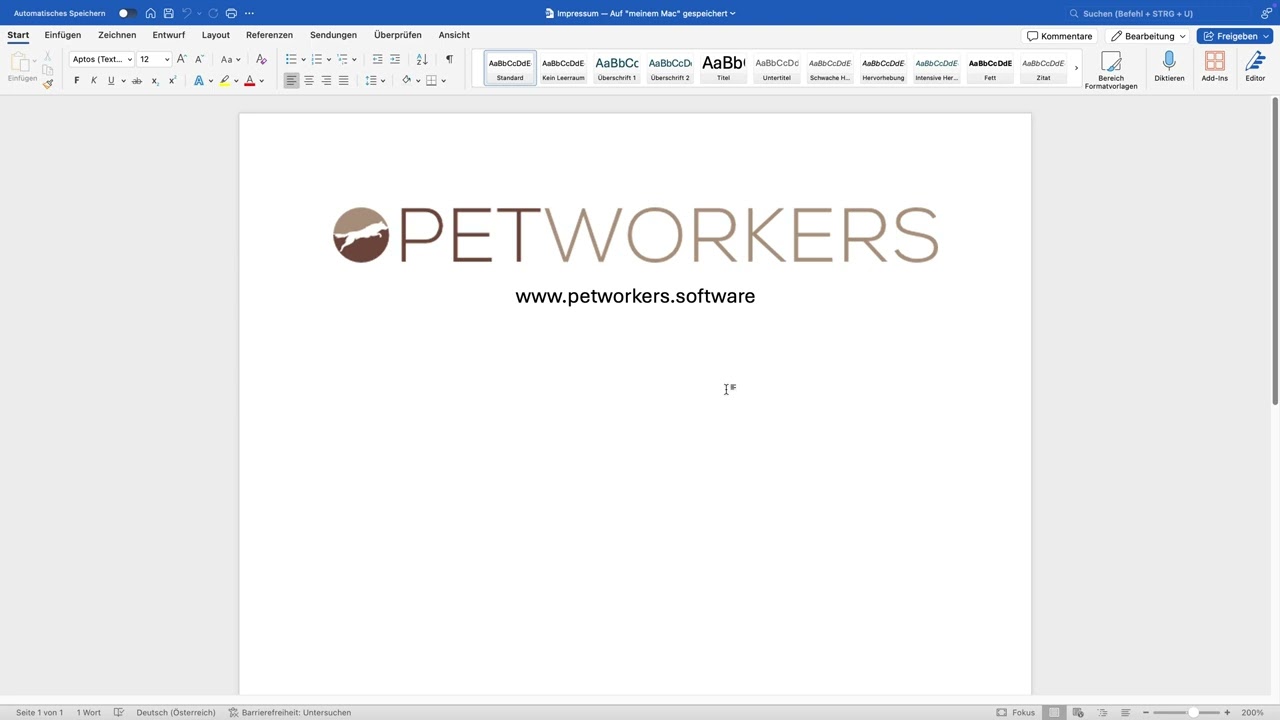Go to the Referenzen tab
This screenshot has height=720, width=1280.
[270, 35]
